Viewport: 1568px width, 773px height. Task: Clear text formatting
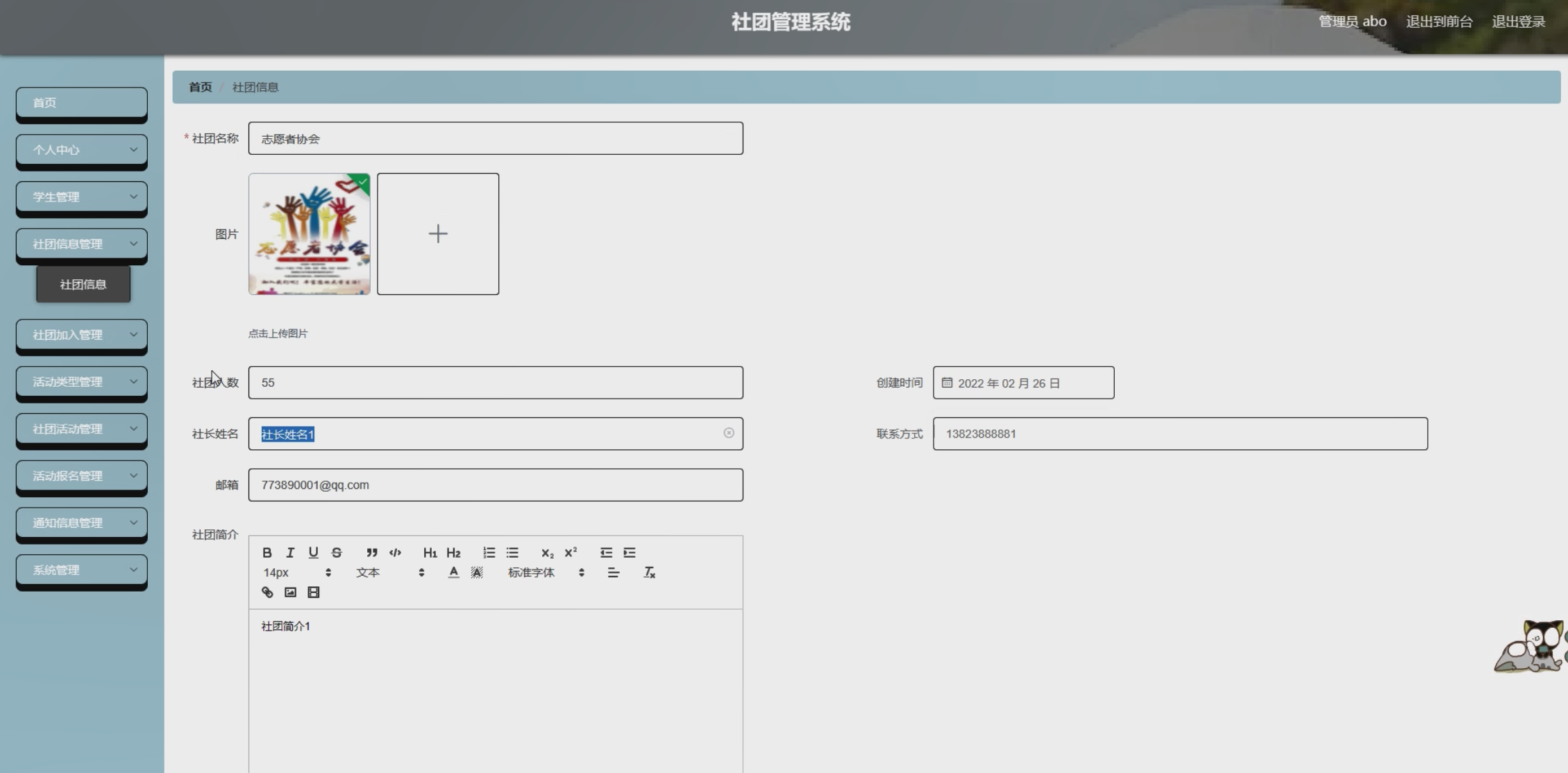[x=649, y=572]
